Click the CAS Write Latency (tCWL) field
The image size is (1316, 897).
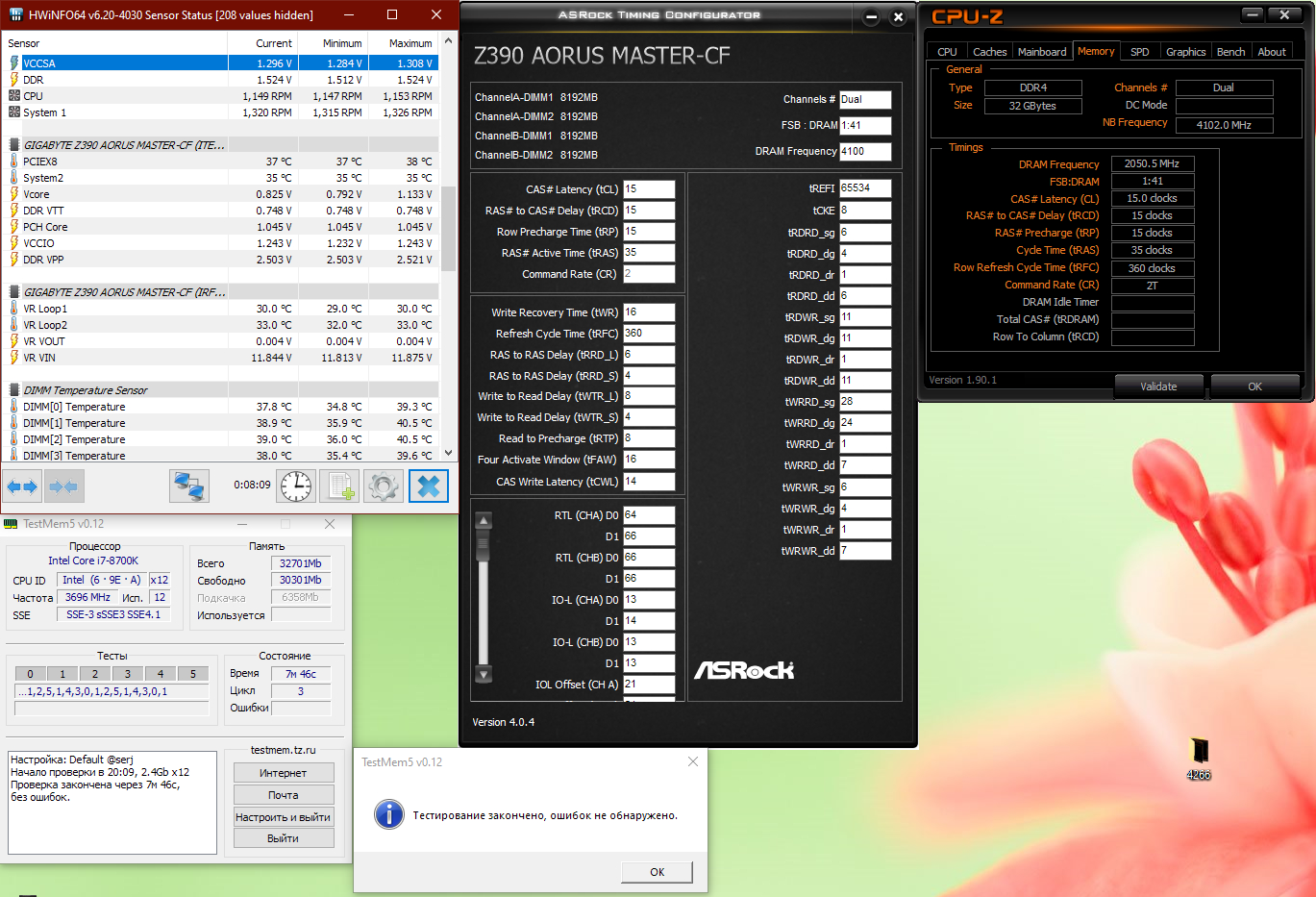[x=649, y=482]
